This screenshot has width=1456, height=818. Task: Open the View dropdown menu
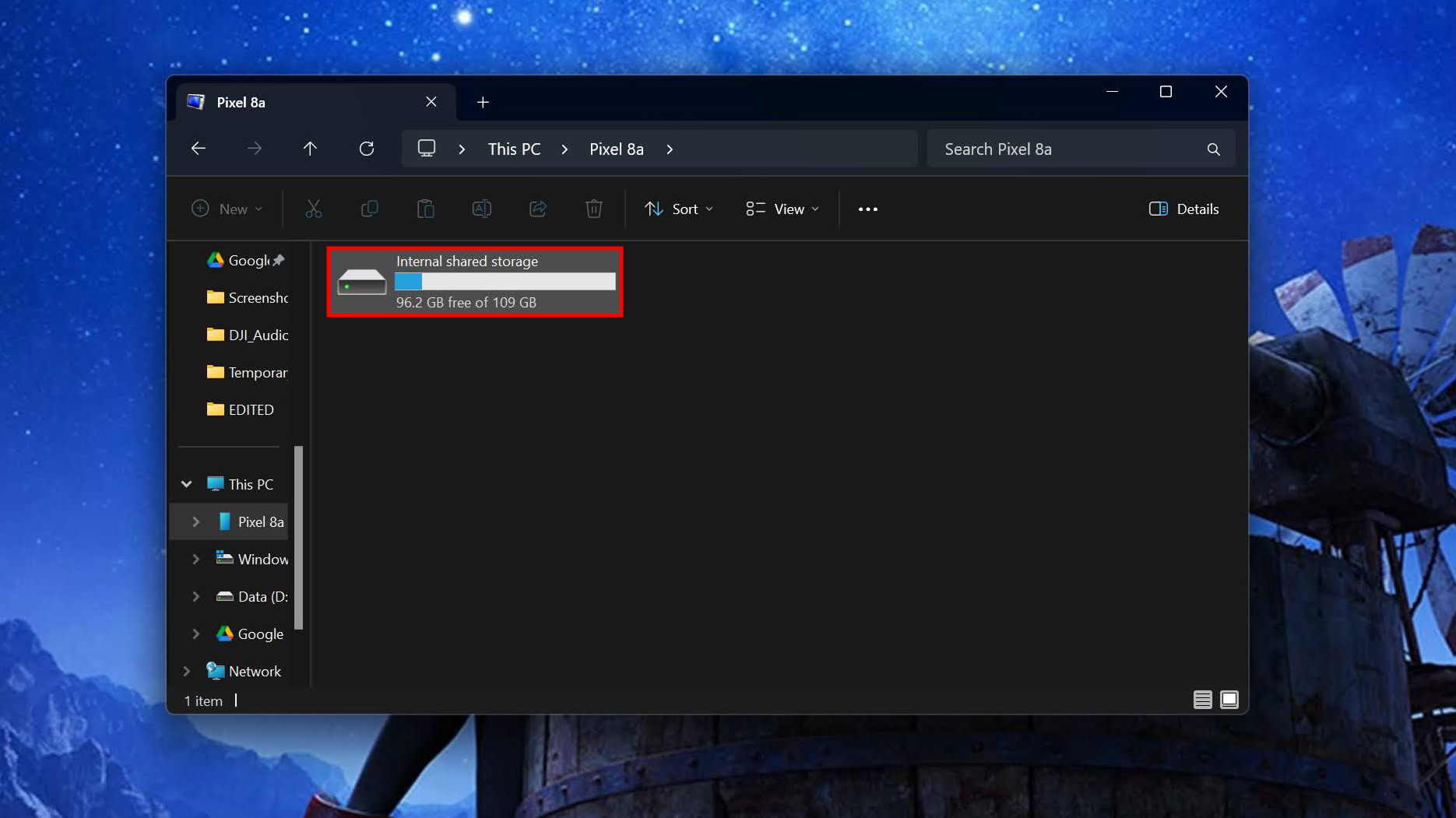(782, 209)
